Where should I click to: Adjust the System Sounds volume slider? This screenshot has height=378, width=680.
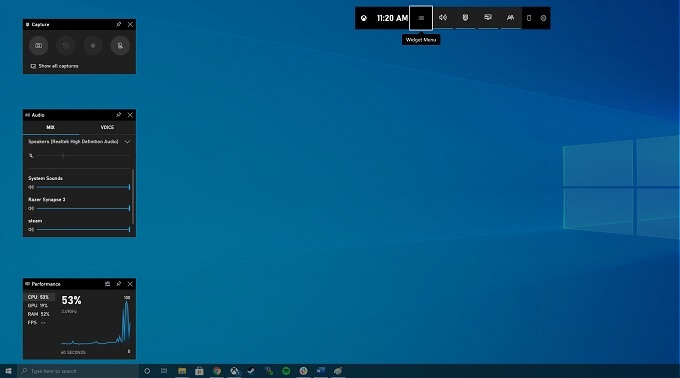pos(83,187)
